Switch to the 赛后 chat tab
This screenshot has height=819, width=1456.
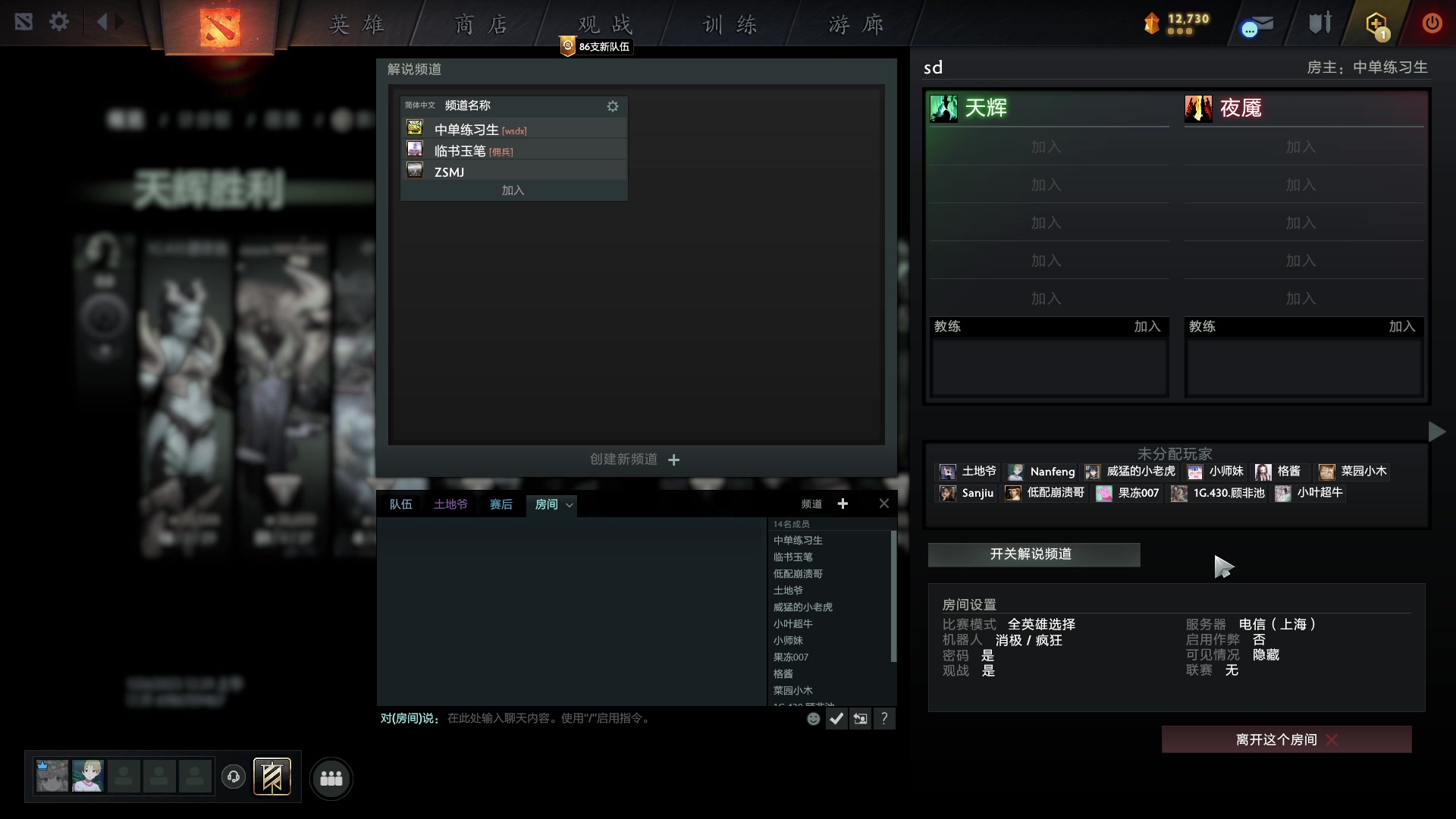501,504
